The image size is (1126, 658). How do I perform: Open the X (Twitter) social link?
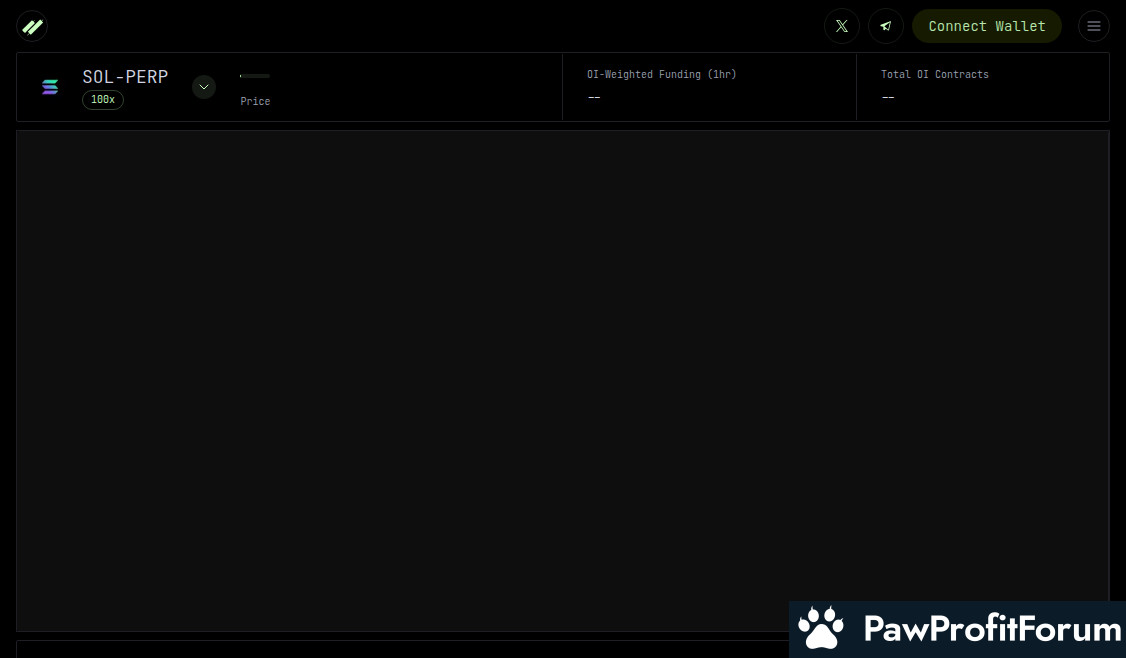(x=841, y=26)
